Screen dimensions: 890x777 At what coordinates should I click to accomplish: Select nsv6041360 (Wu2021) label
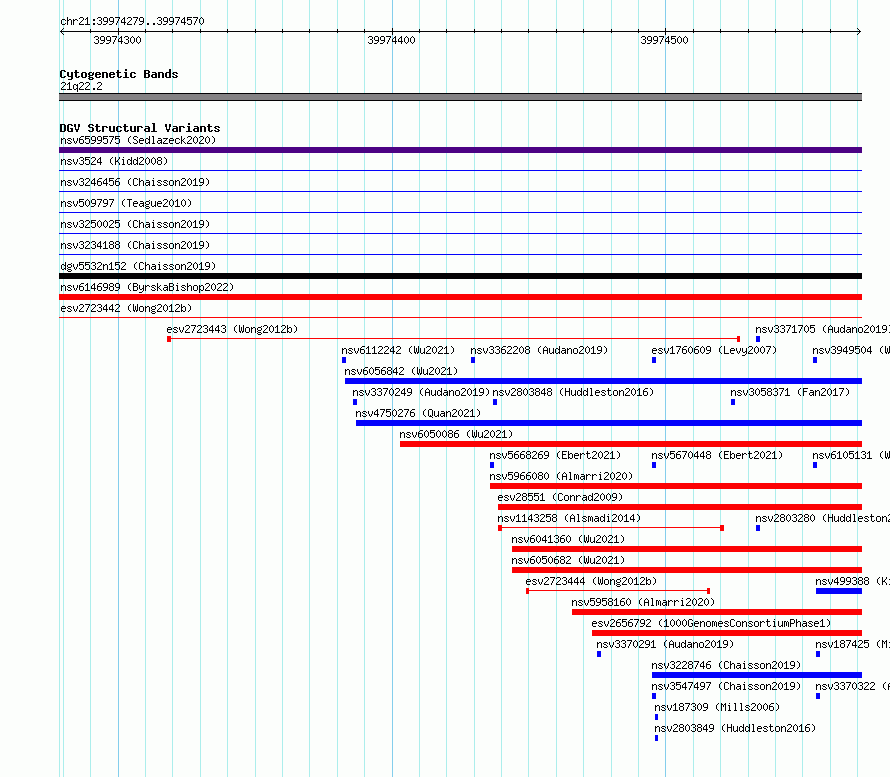coord(568,539)
